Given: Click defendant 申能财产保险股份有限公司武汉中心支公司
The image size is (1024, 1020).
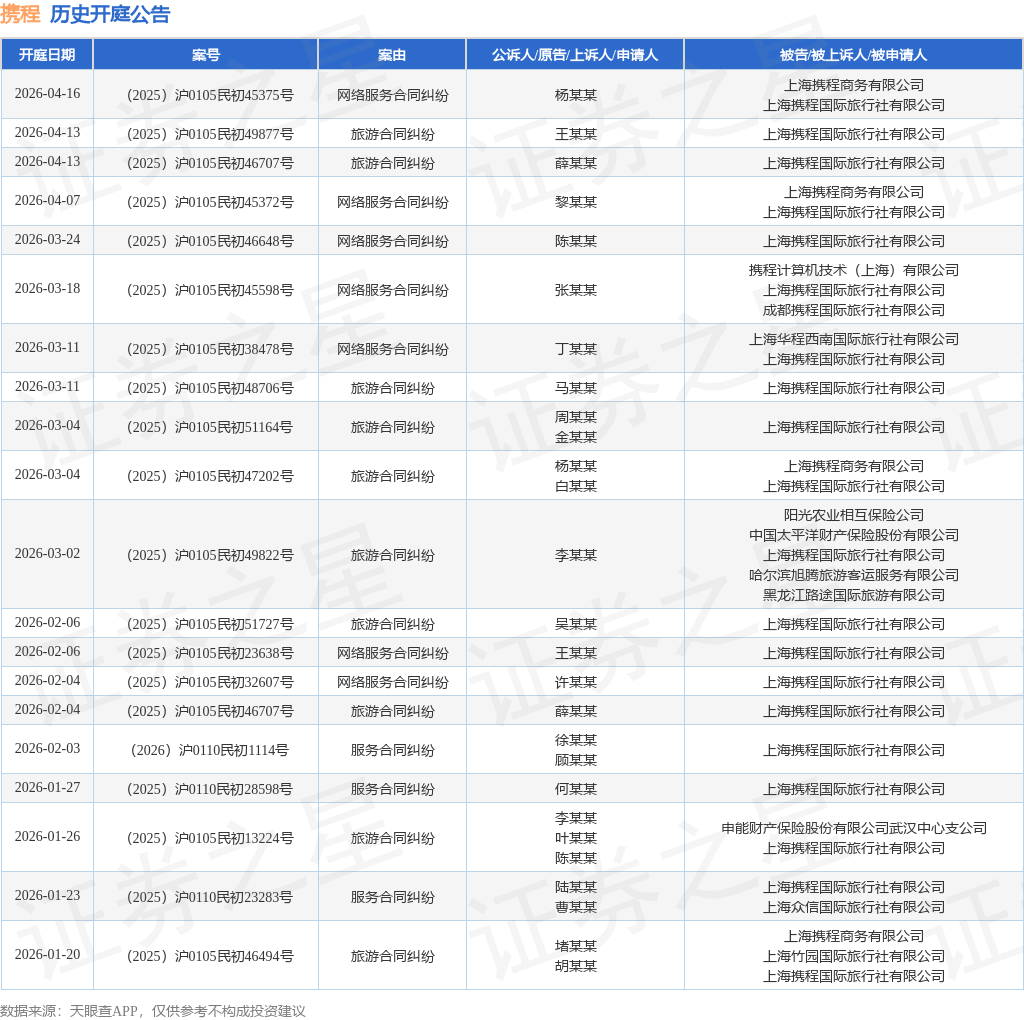Looking at the screenshot, I should coord(854,829).
